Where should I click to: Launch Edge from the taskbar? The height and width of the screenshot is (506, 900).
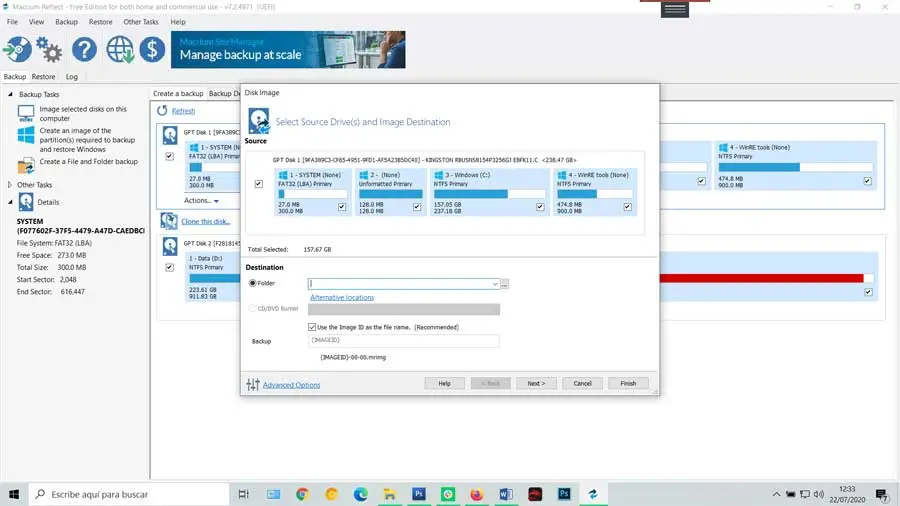tap(360, 494)
